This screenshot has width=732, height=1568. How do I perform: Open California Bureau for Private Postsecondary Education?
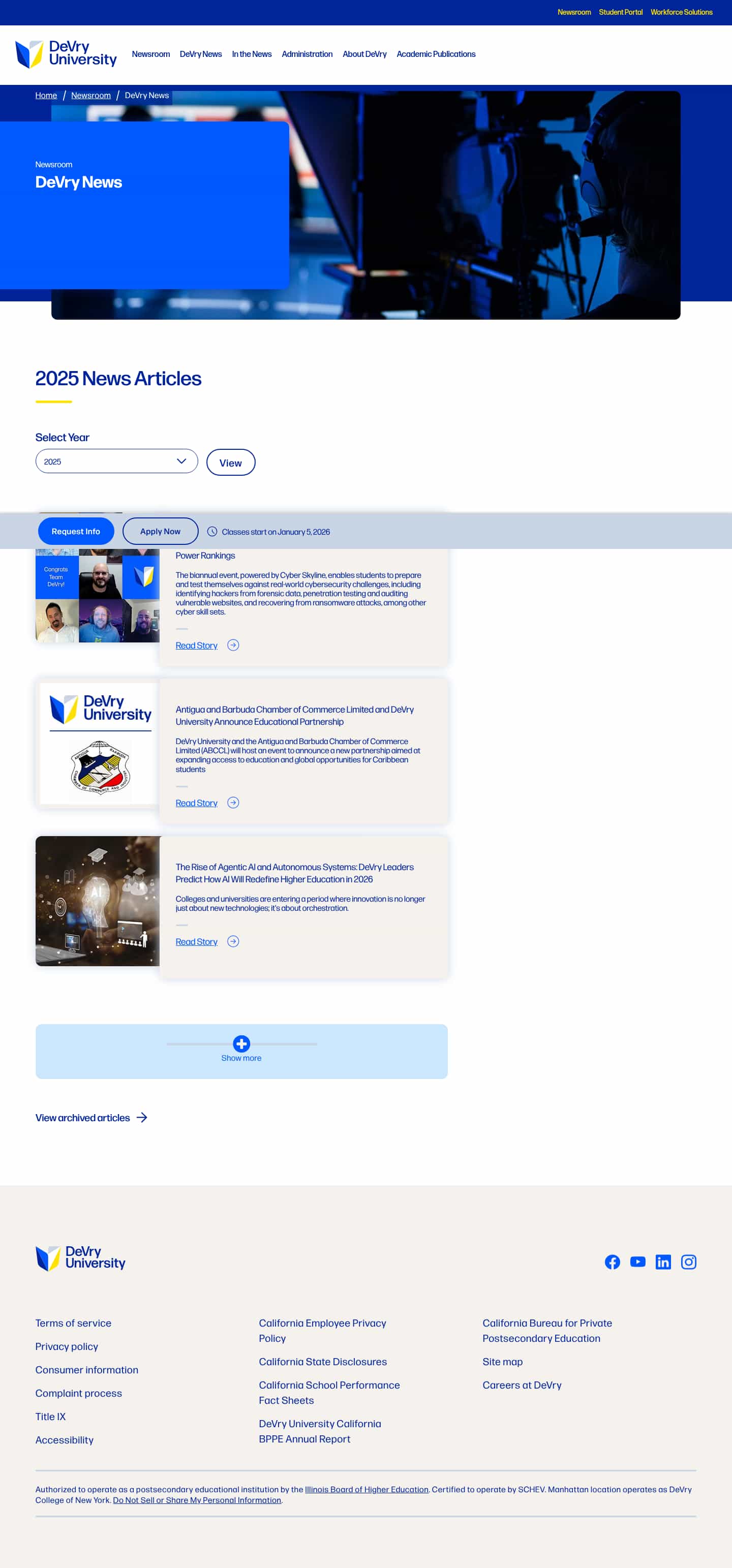tap(547, 1331)
